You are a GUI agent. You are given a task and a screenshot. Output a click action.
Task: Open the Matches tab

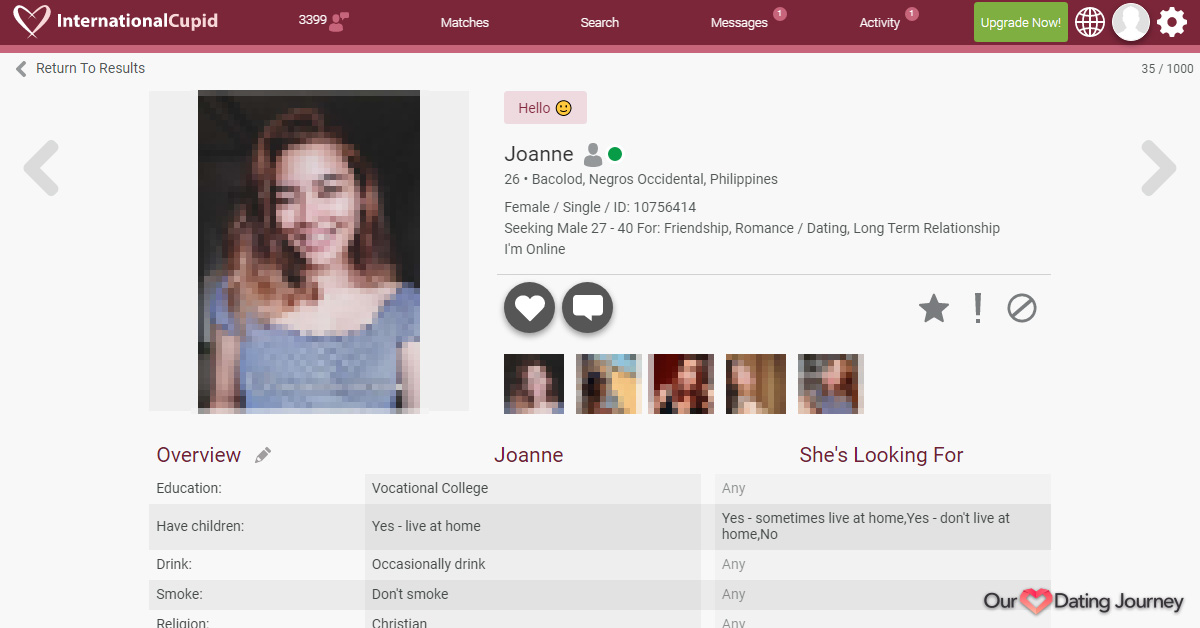click(x=465, y=22)
